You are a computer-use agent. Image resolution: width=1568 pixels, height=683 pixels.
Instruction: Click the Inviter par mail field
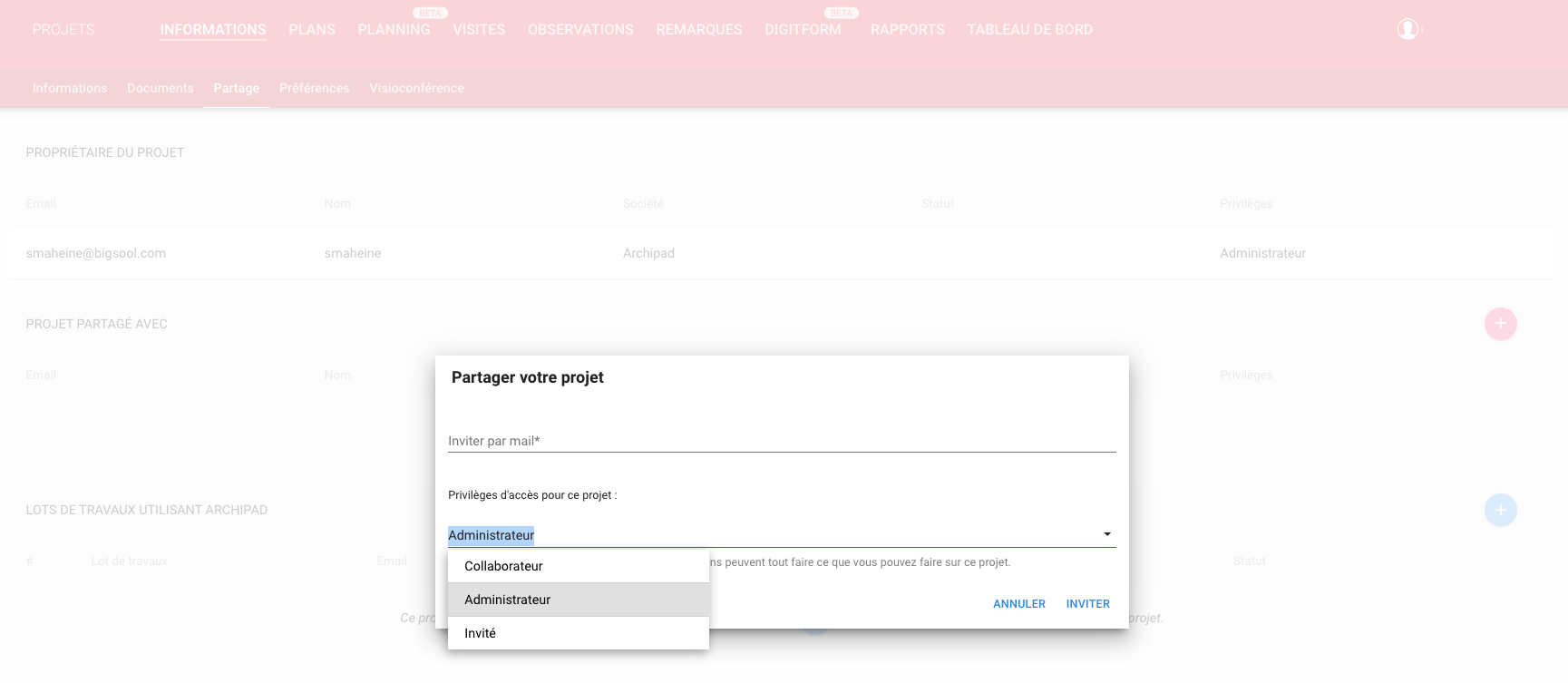pos(781,441)
